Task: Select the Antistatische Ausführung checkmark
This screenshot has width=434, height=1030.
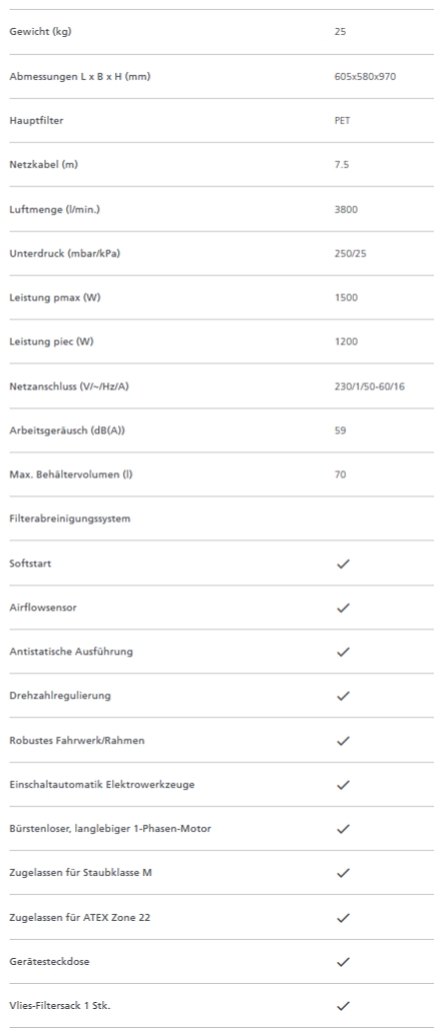Action: (343, 652)
